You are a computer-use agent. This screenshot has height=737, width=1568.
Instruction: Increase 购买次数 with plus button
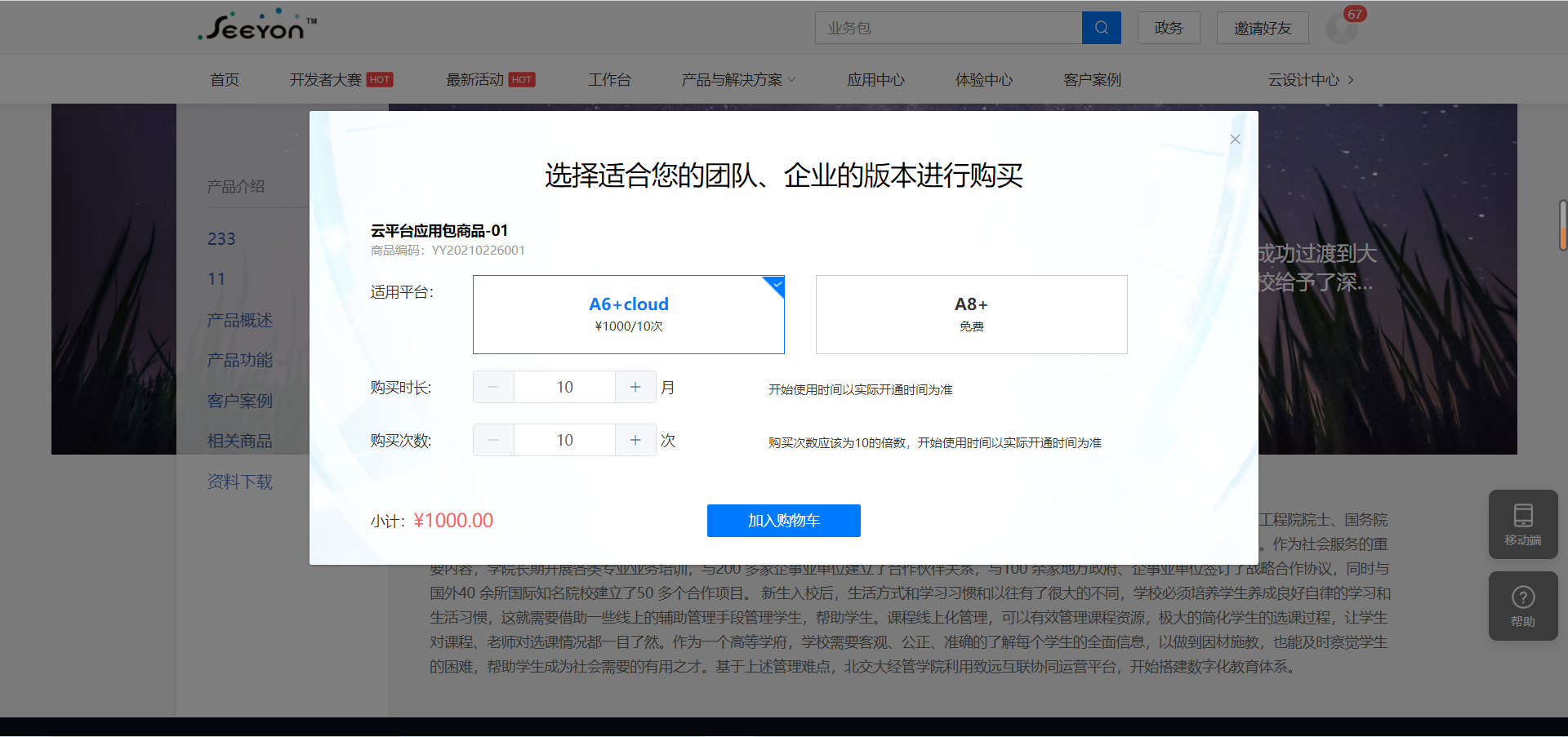point(635,440)
